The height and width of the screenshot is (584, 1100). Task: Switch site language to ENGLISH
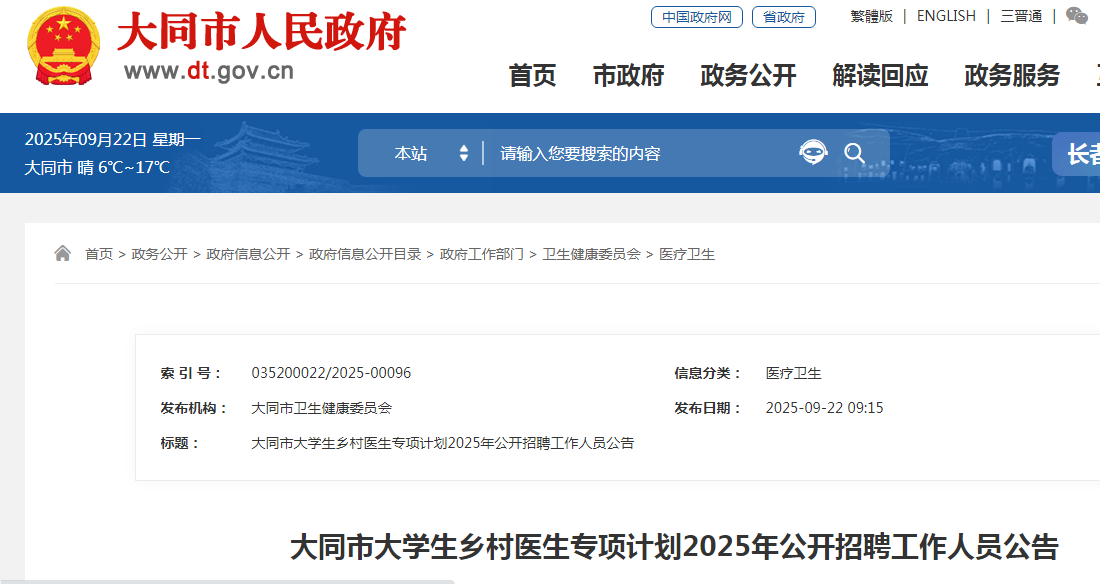[946, 16]
